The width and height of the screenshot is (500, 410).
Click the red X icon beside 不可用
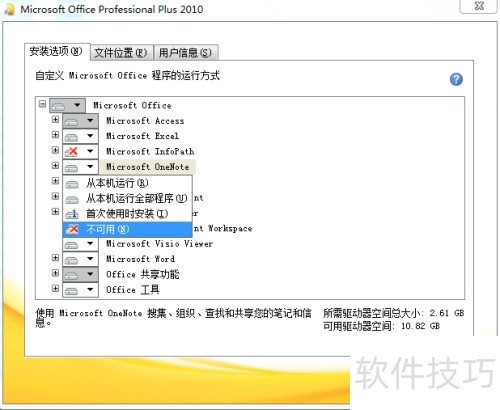pyautogui.click(x=72, y=229)
